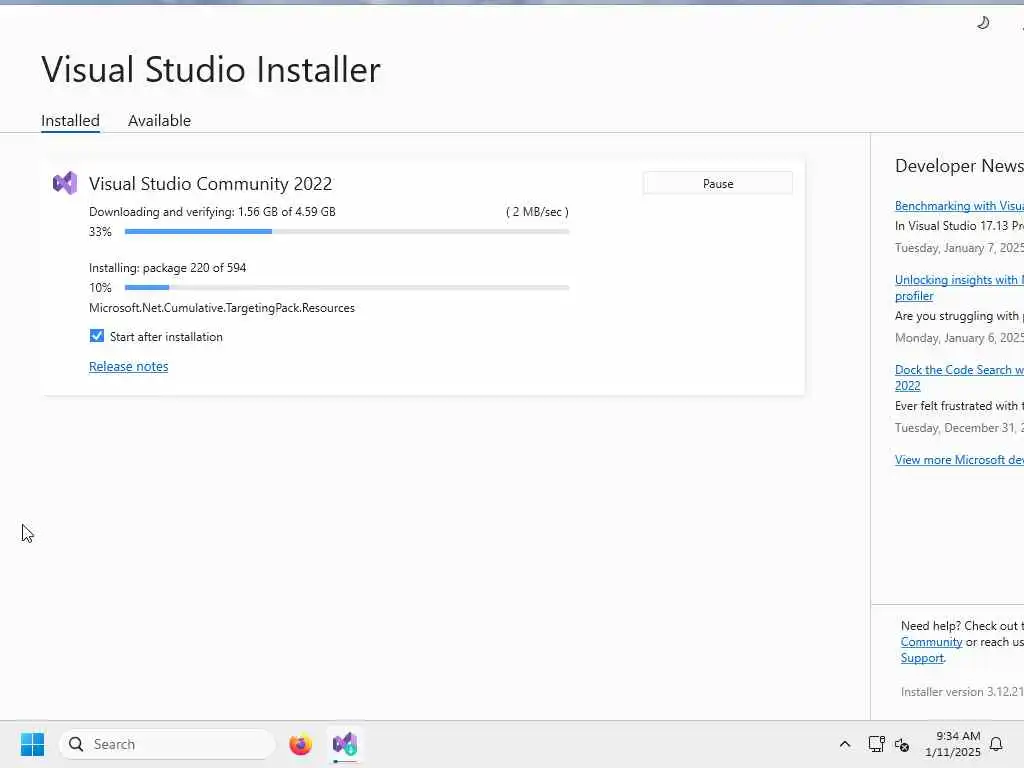Click the Visual Studio Installer title

tap(211, 69)
